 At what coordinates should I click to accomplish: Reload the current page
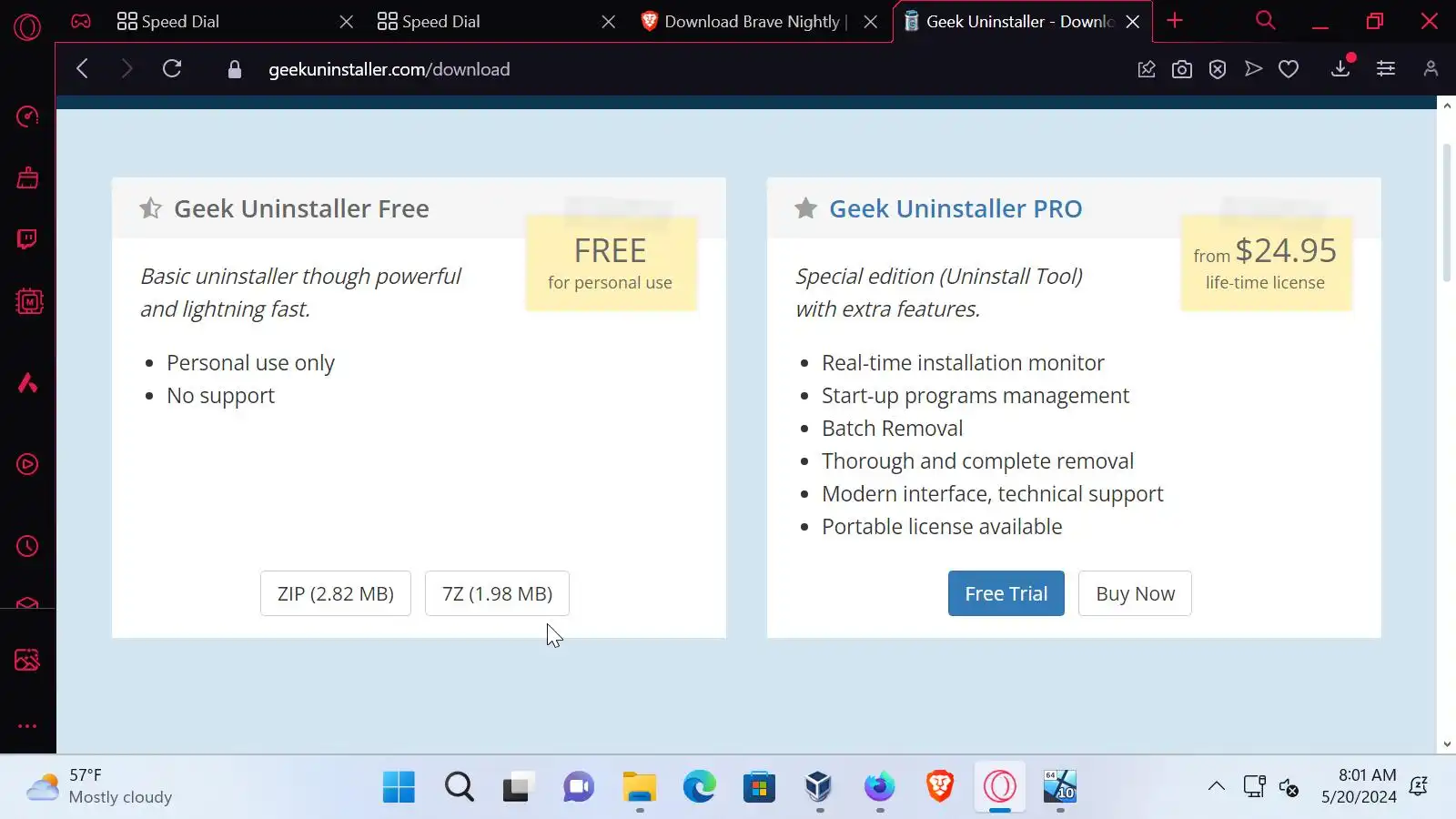tap(172, 69)
